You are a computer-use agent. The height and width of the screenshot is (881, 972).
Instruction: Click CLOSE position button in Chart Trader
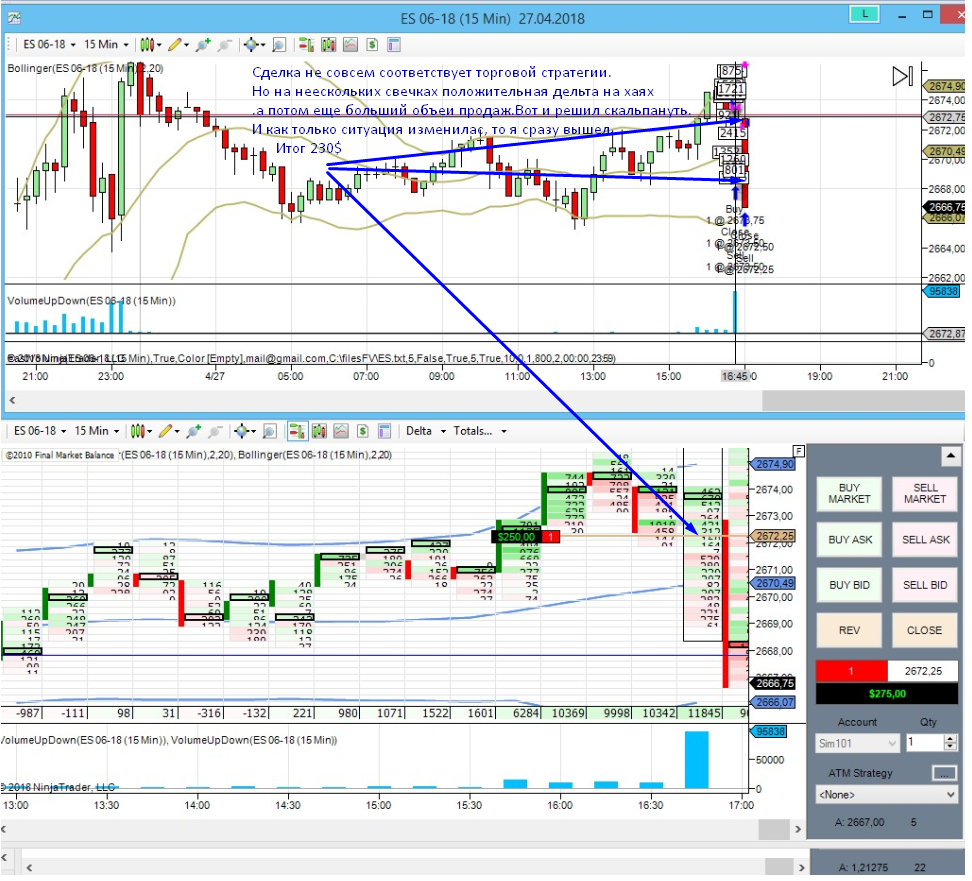point(925,631)
